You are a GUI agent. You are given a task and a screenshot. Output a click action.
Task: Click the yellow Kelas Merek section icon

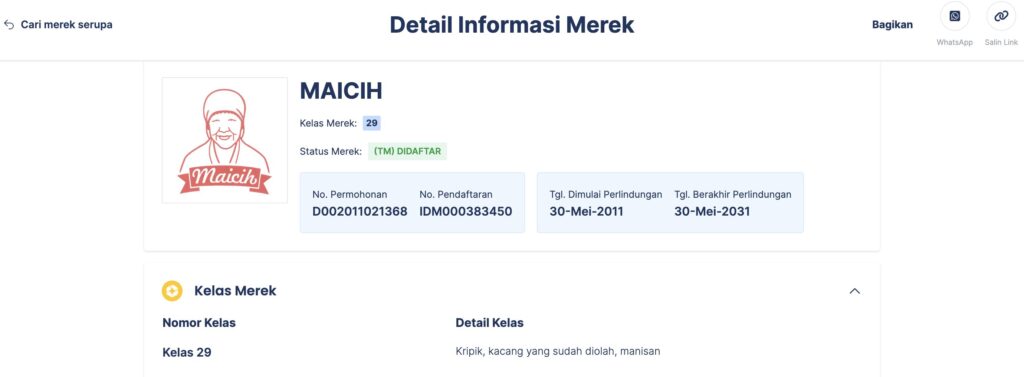tap(172, 291)
